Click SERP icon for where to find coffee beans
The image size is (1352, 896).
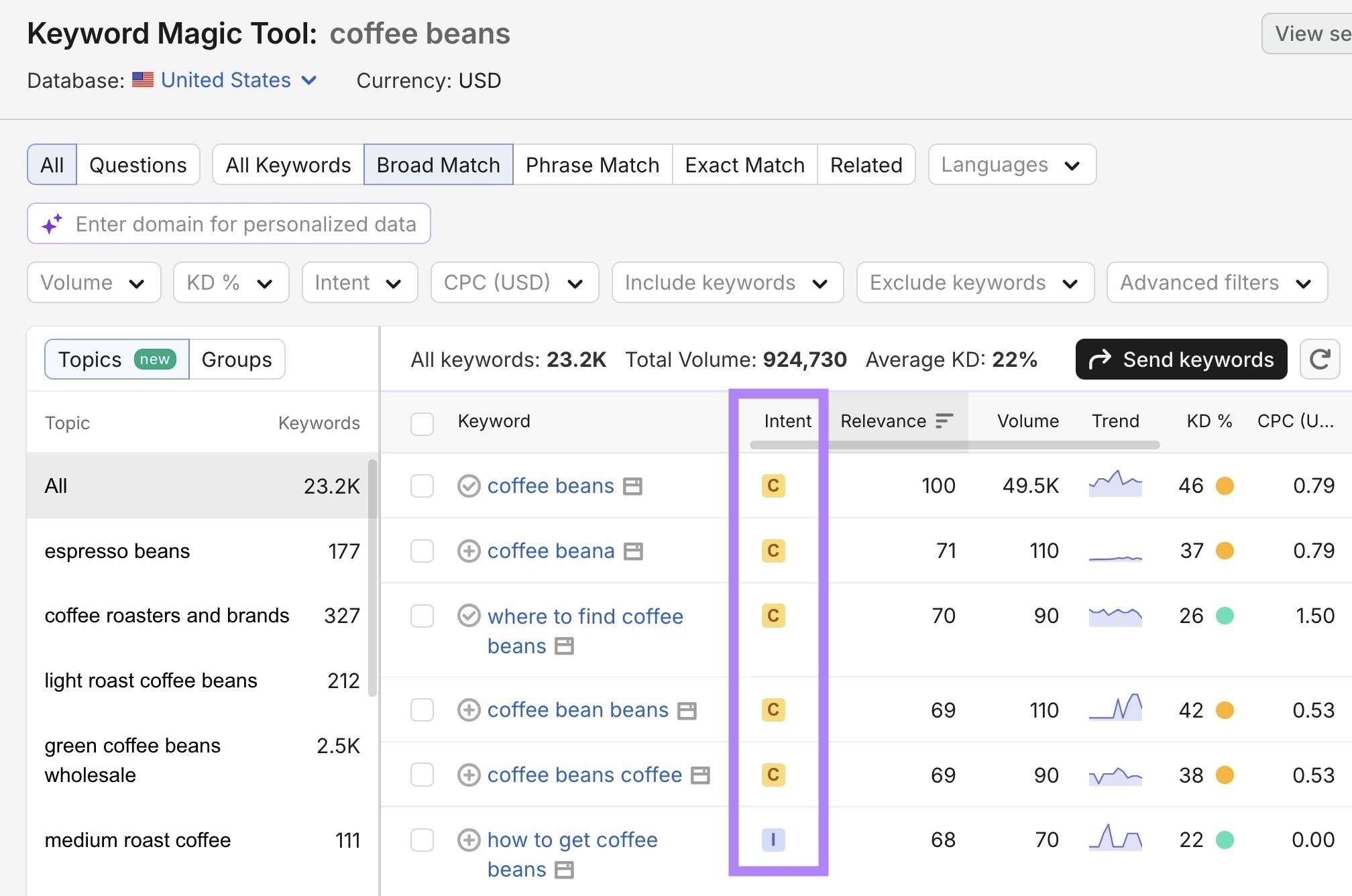click(565, 647)
